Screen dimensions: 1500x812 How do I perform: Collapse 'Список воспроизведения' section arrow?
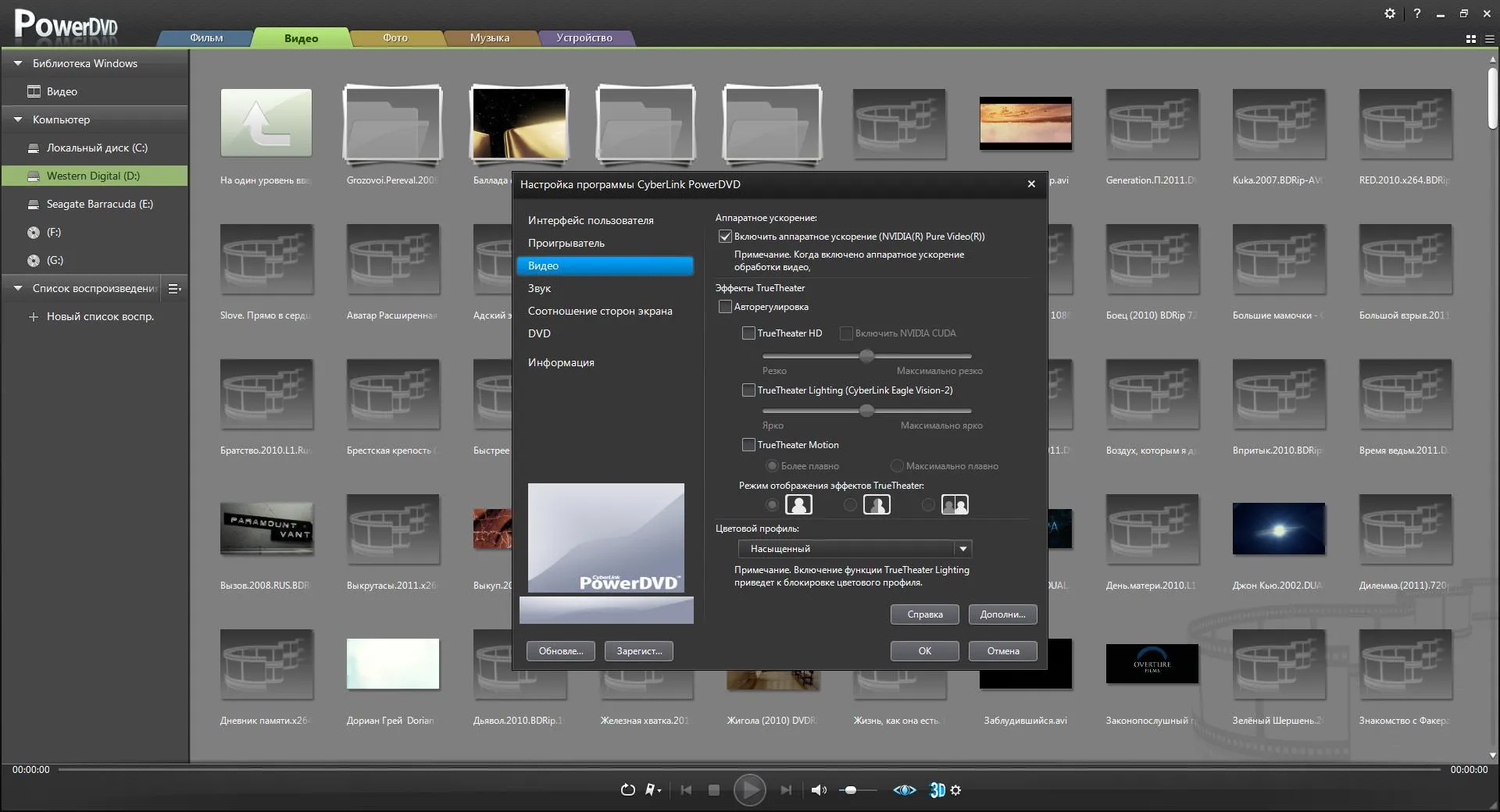17,288
